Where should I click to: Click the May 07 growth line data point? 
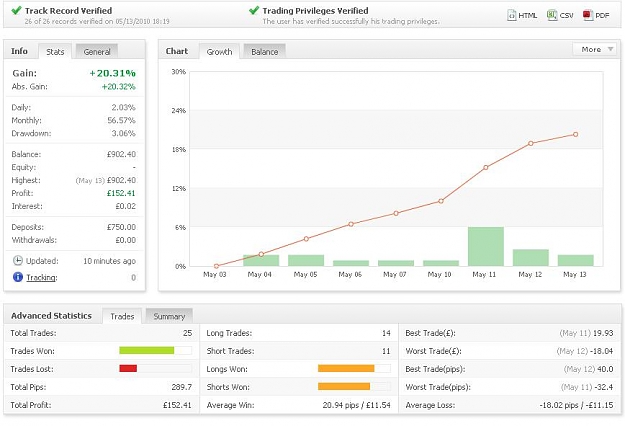tap(396, 213)
